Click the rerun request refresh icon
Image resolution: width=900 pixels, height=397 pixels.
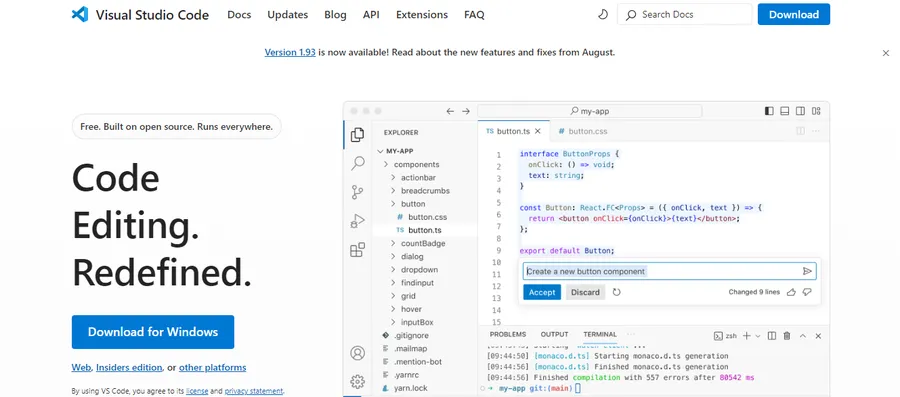[617, 293]
